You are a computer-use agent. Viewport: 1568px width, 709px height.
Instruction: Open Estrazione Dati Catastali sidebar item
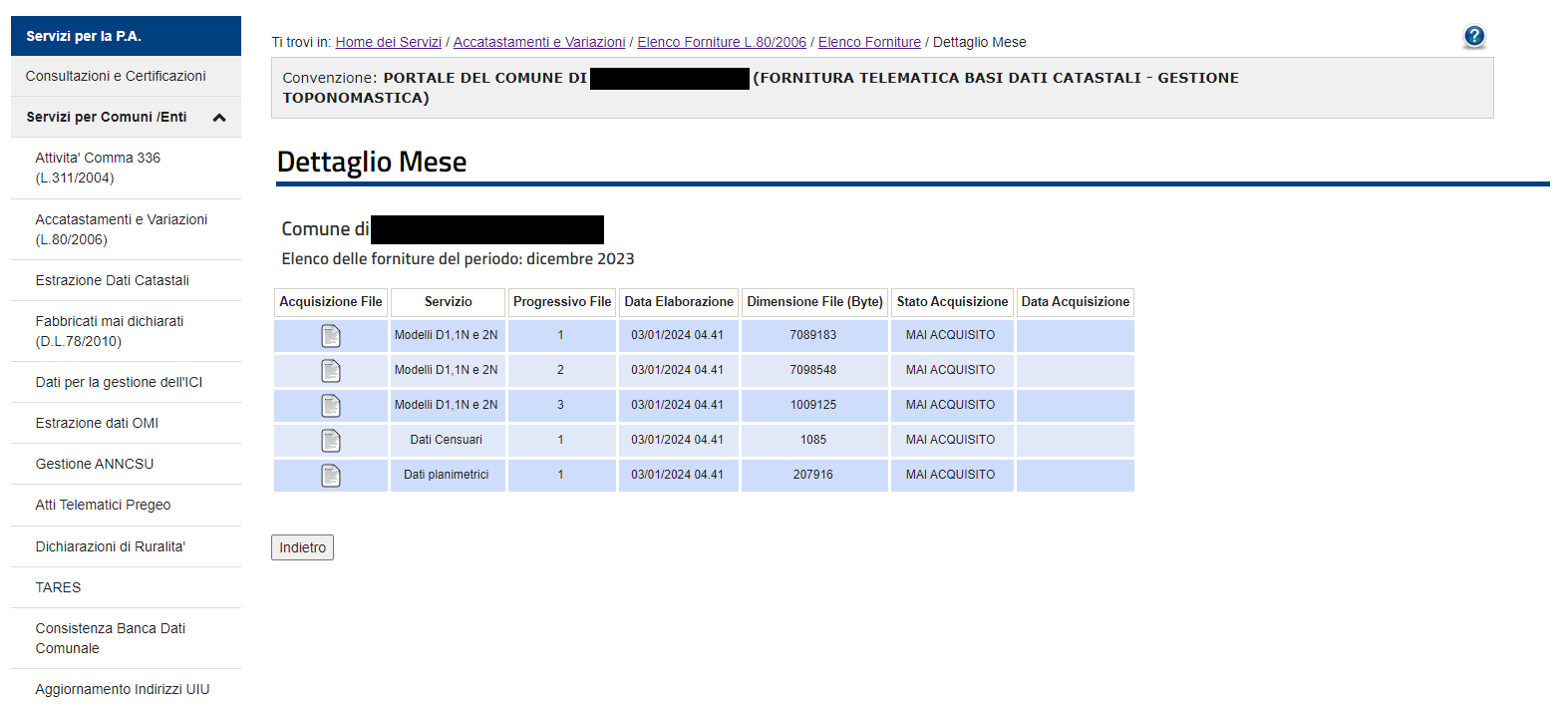[x=112, y=280]
